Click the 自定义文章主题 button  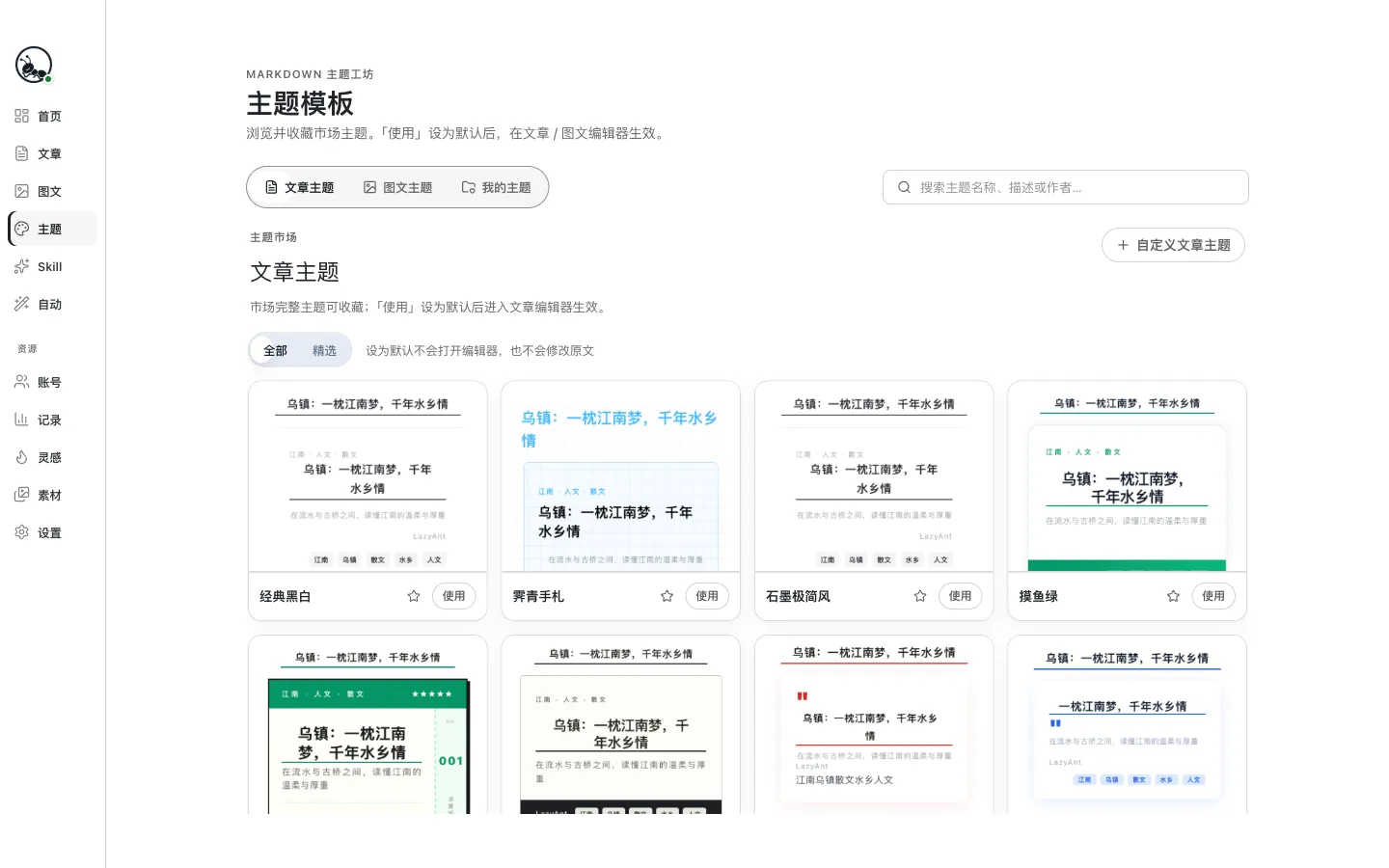(x=1173, y=245)
